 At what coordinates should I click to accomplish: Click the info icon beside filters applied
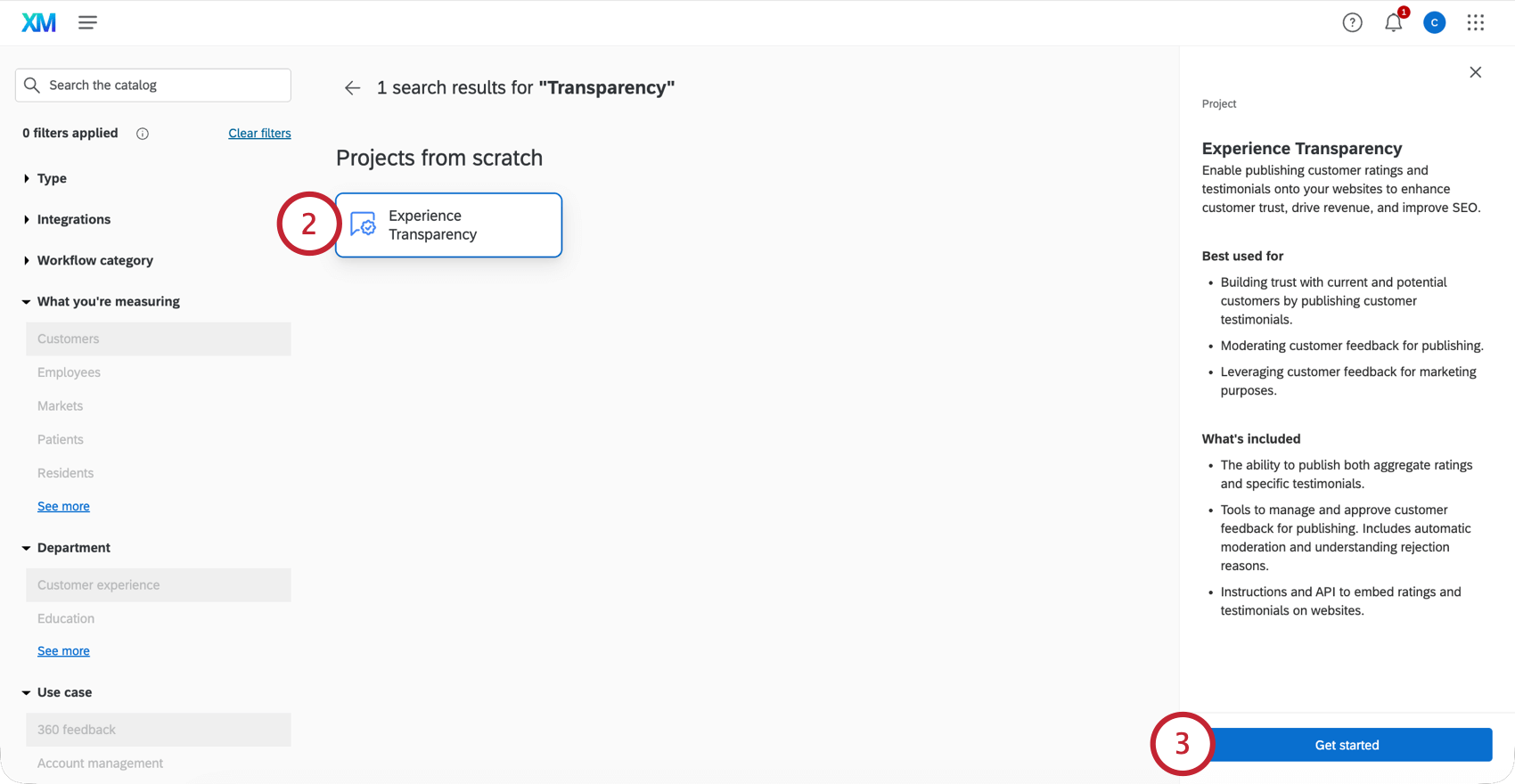[143, 134]
